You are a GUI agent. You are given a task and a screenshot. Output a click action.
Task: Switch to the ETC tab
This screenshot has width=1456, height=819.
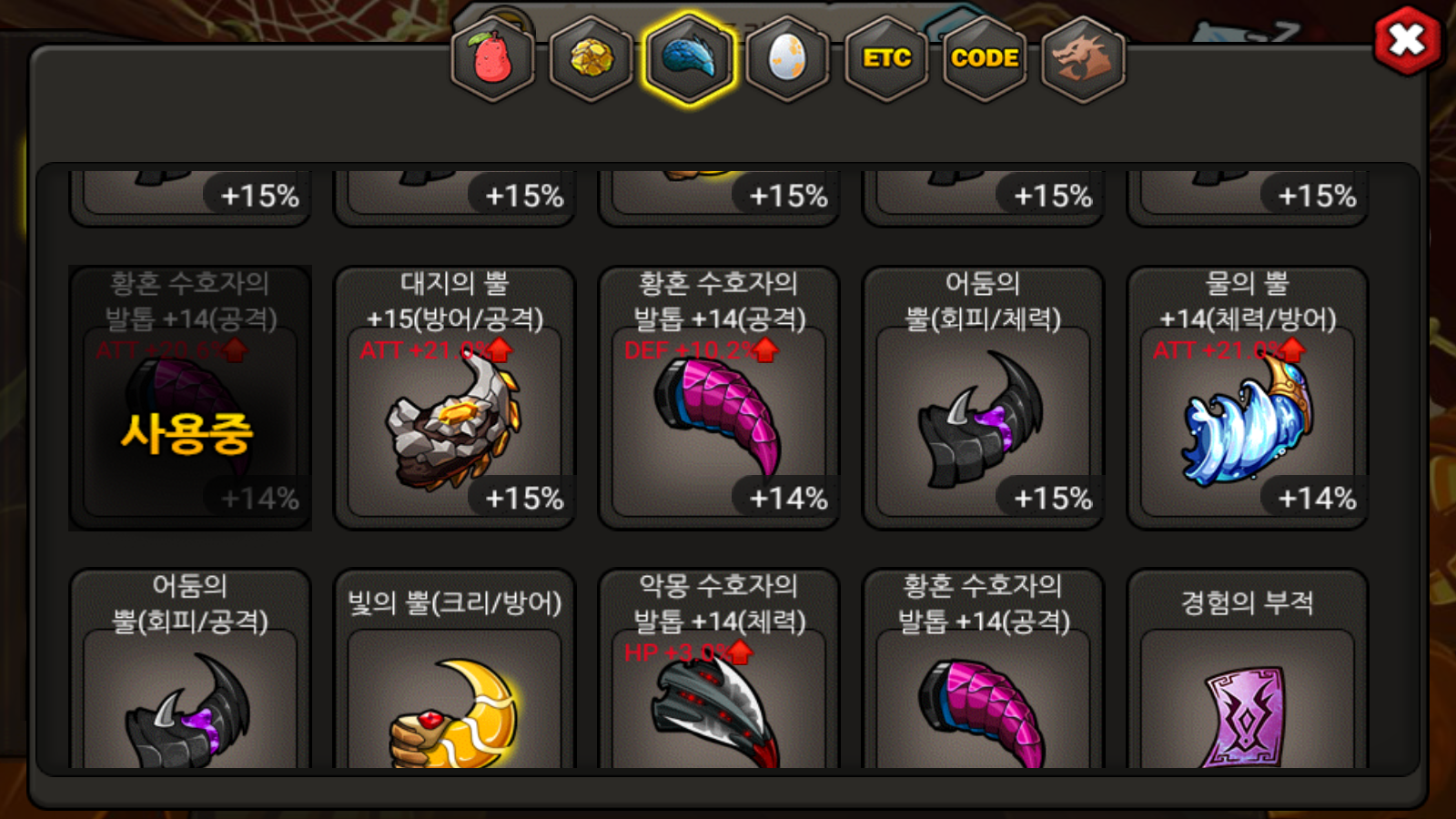click(886, 59)
